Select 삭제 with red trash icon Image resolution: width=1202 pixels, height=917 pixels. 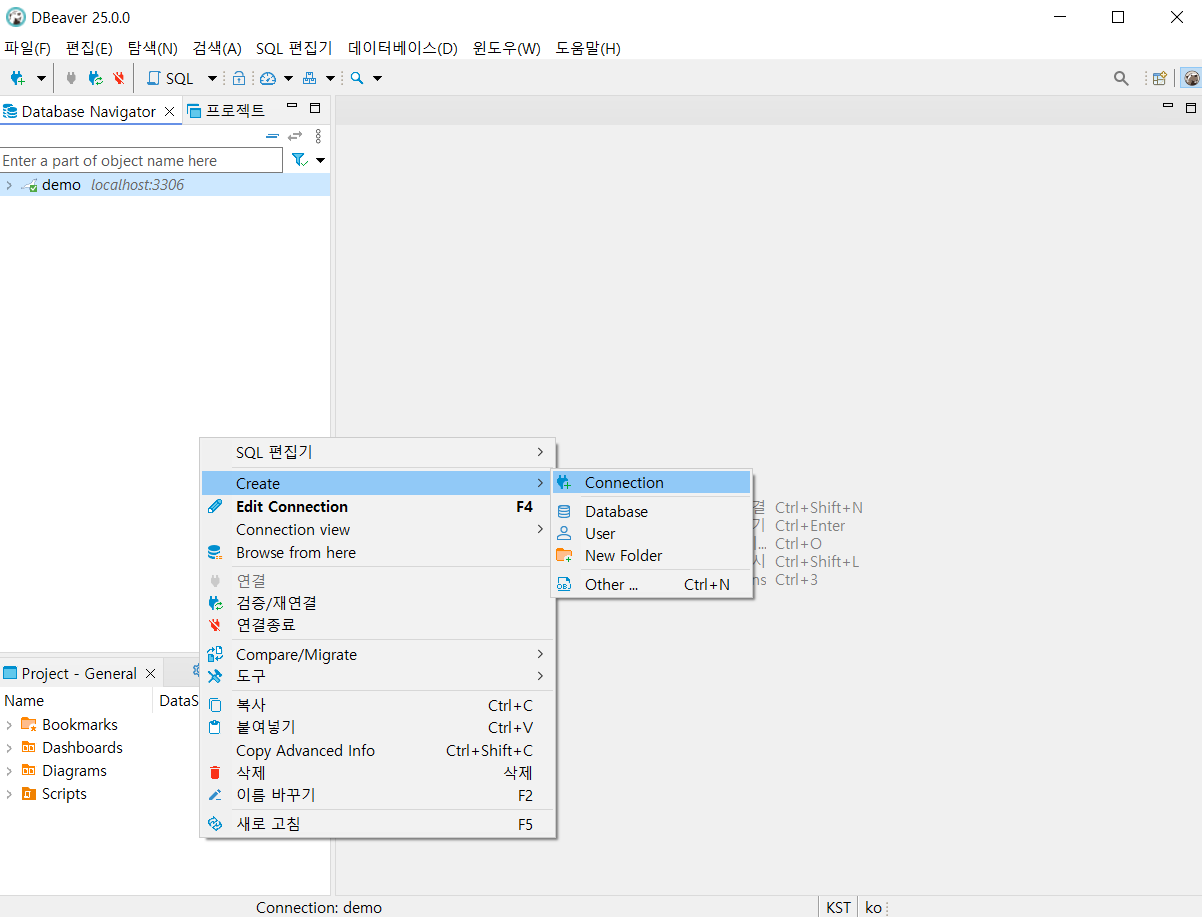(378, 773)
